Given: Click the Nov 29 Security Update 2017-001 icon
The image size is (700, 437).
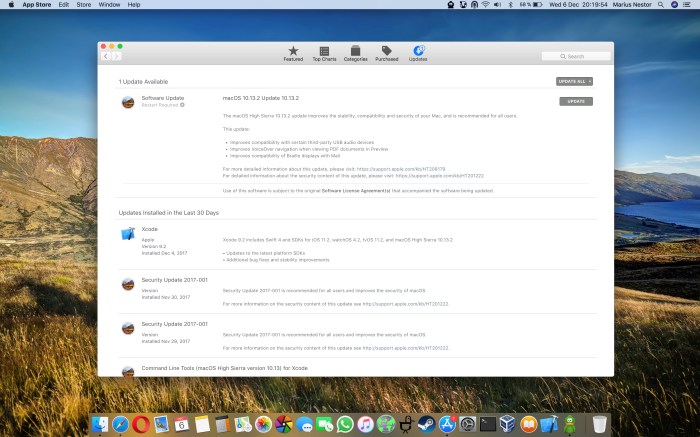Looking at the screenshot, I should click(128, 328).
